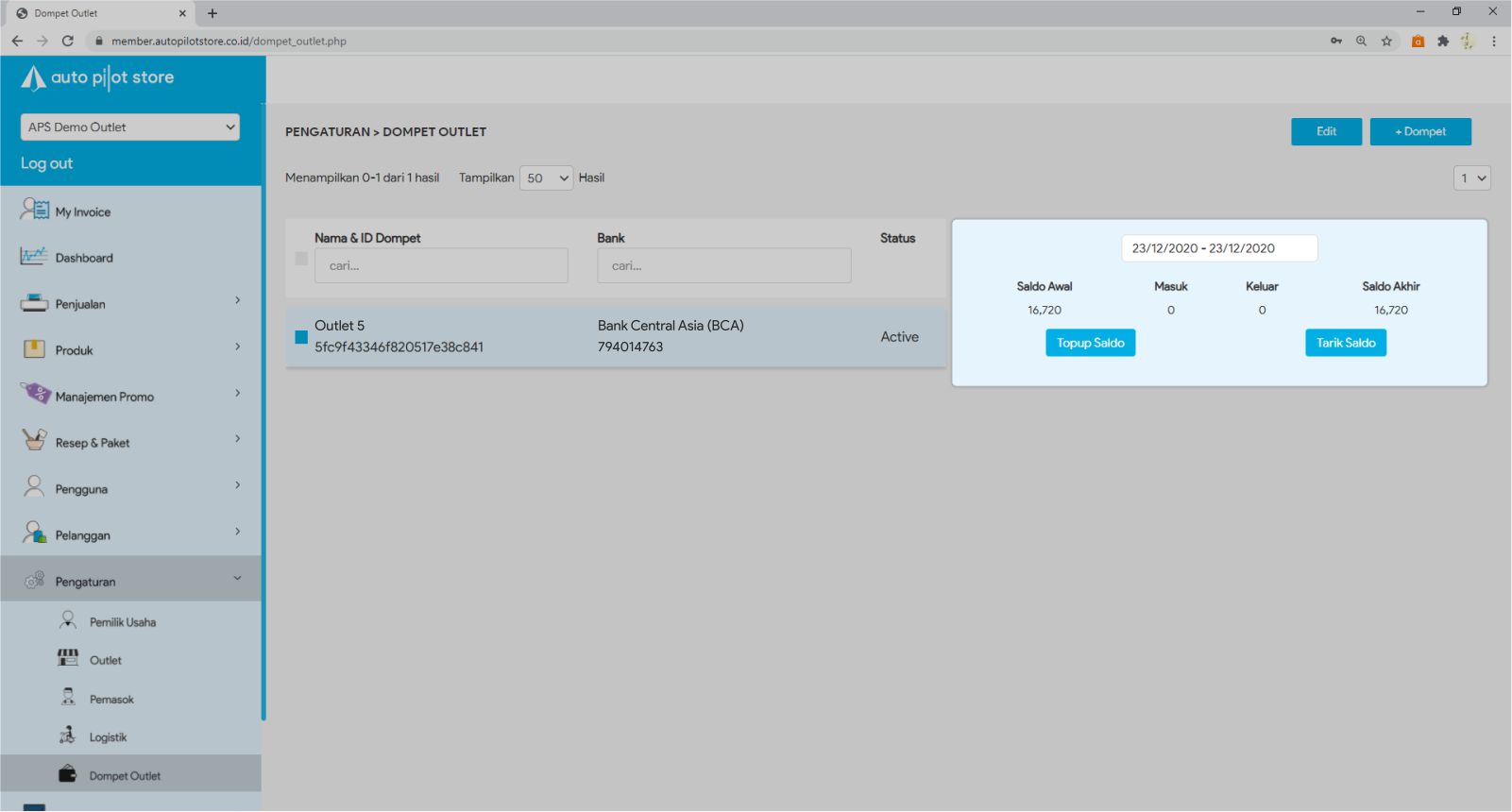
Task: Open the page number dropdown
Action: click(x=1471, y=178)
